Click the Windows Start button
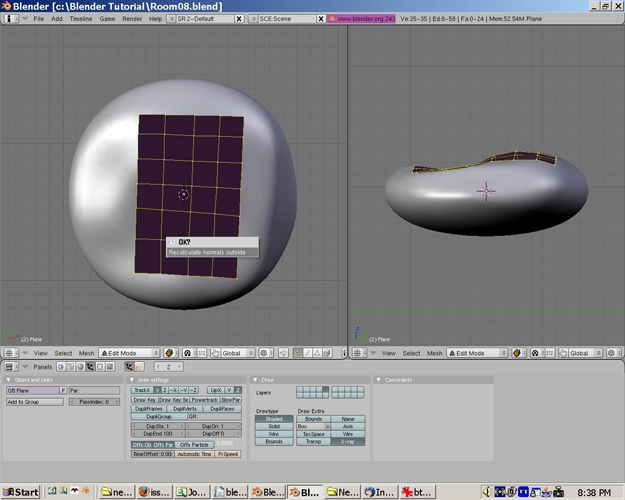 [21, 491]
